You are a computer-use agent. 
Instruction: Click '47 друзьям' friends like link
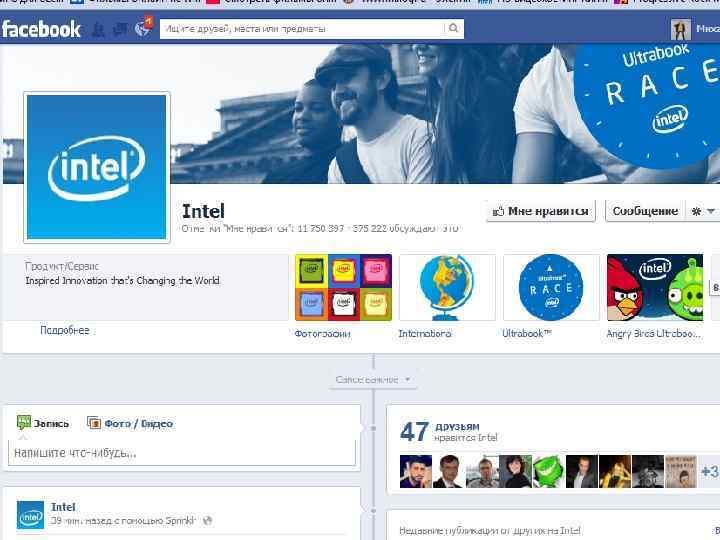439,432
